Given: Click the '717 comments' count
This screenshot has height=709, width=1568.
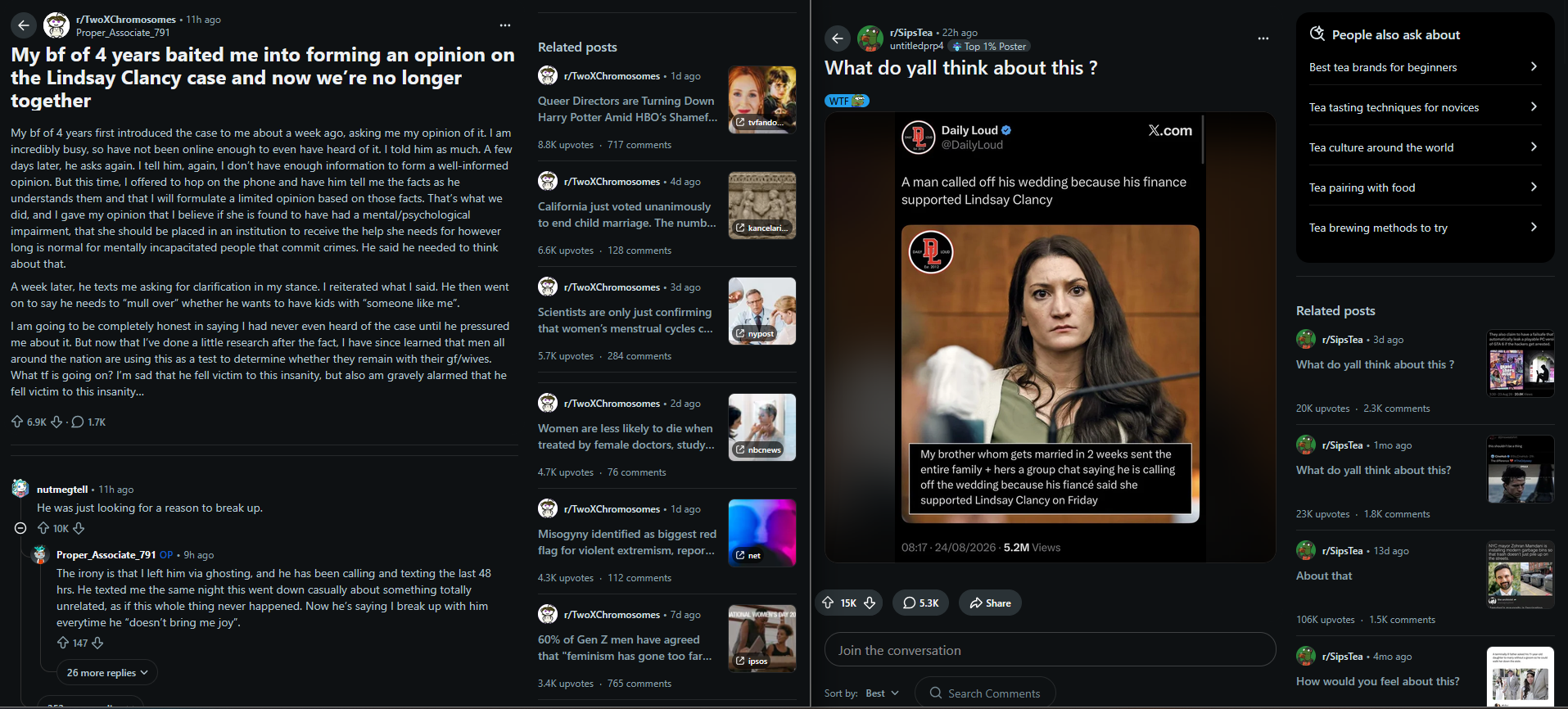Looking at the screenshot, I should coord(639,145).
